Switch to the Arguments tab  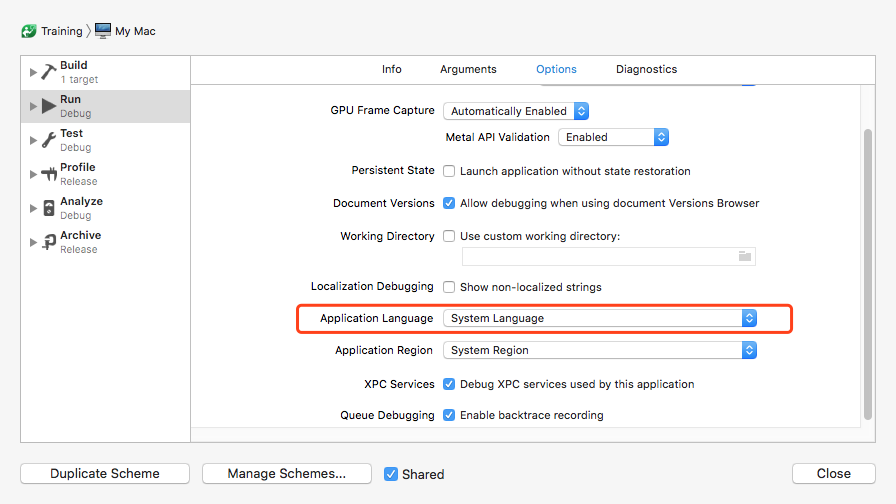468,69
